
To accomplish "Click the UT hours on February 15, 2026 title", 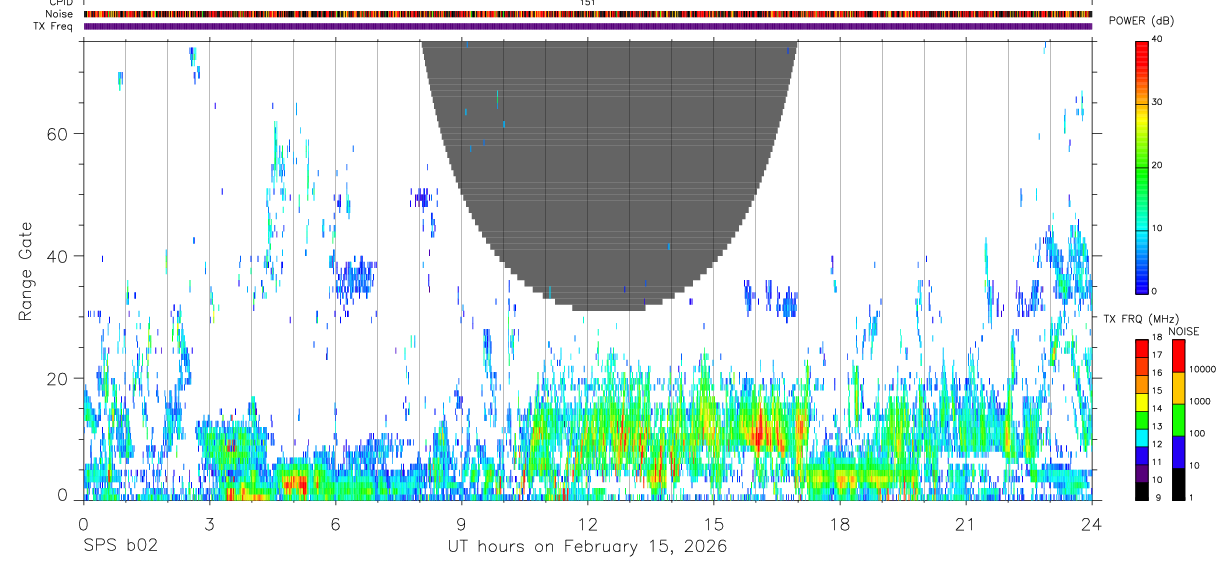I will pos(587,547).
